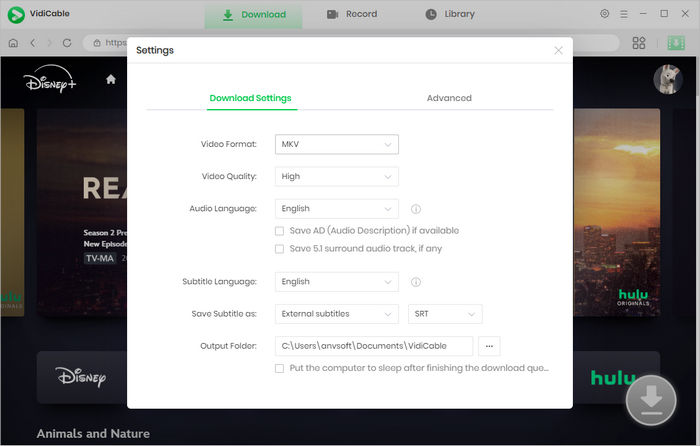This screenshot has width=700, height=446.
Task: Open the Disney+ profile avatar
Action: (668, 79)
